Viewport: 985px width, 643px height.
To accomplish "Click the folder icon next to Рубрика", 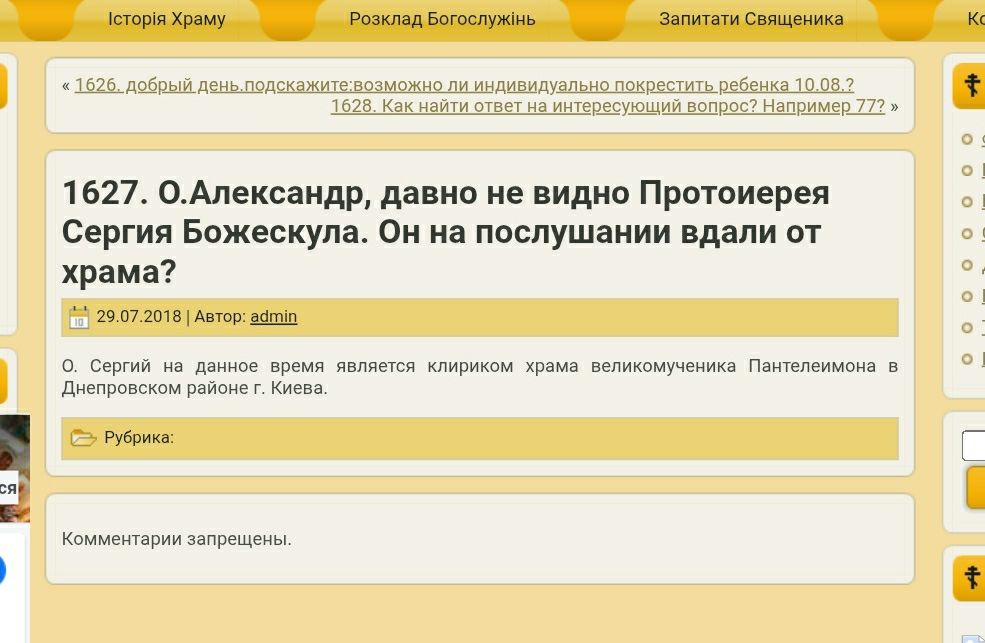I will pyautogui.click(x=84, y=438).
